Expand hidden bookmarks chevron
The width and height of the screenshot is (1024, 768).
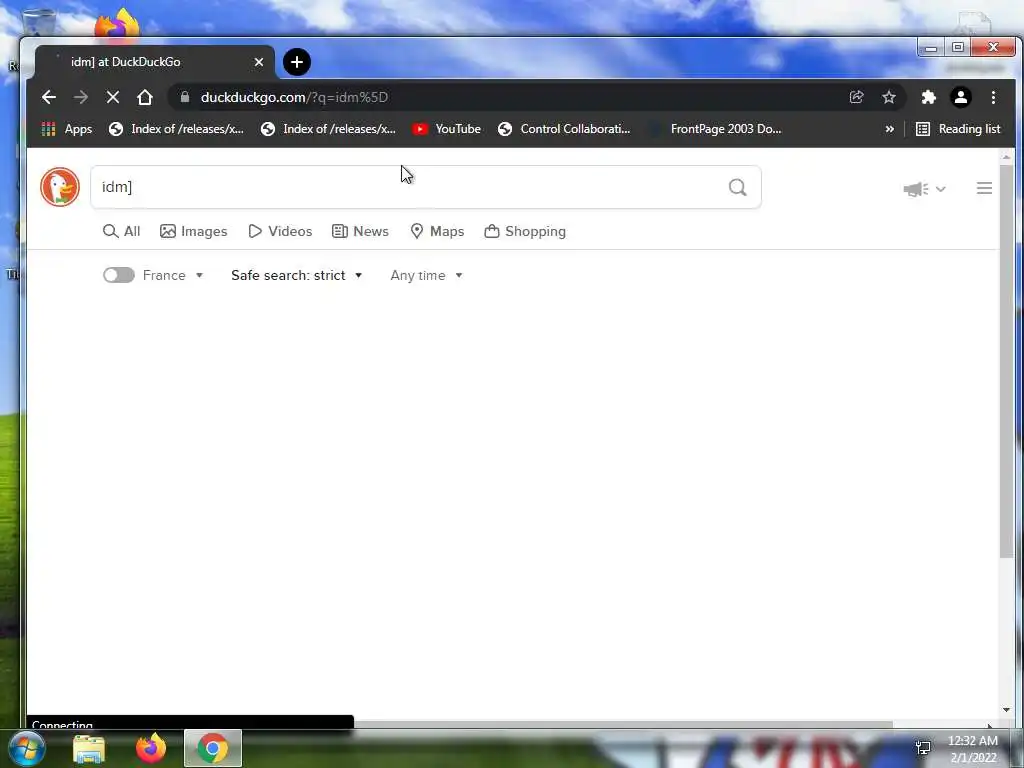pyautogui.click(x=889, y=129)
